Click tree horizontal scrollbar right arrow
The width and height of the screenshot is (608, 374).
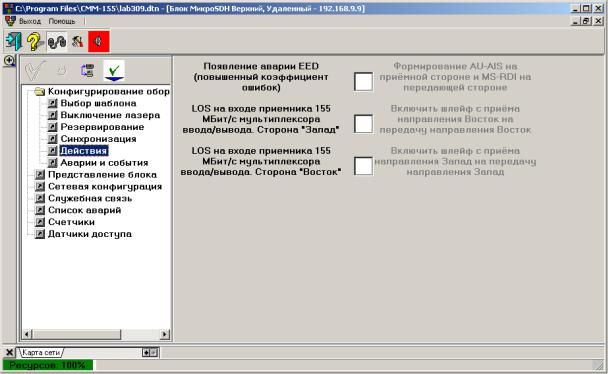165,334
